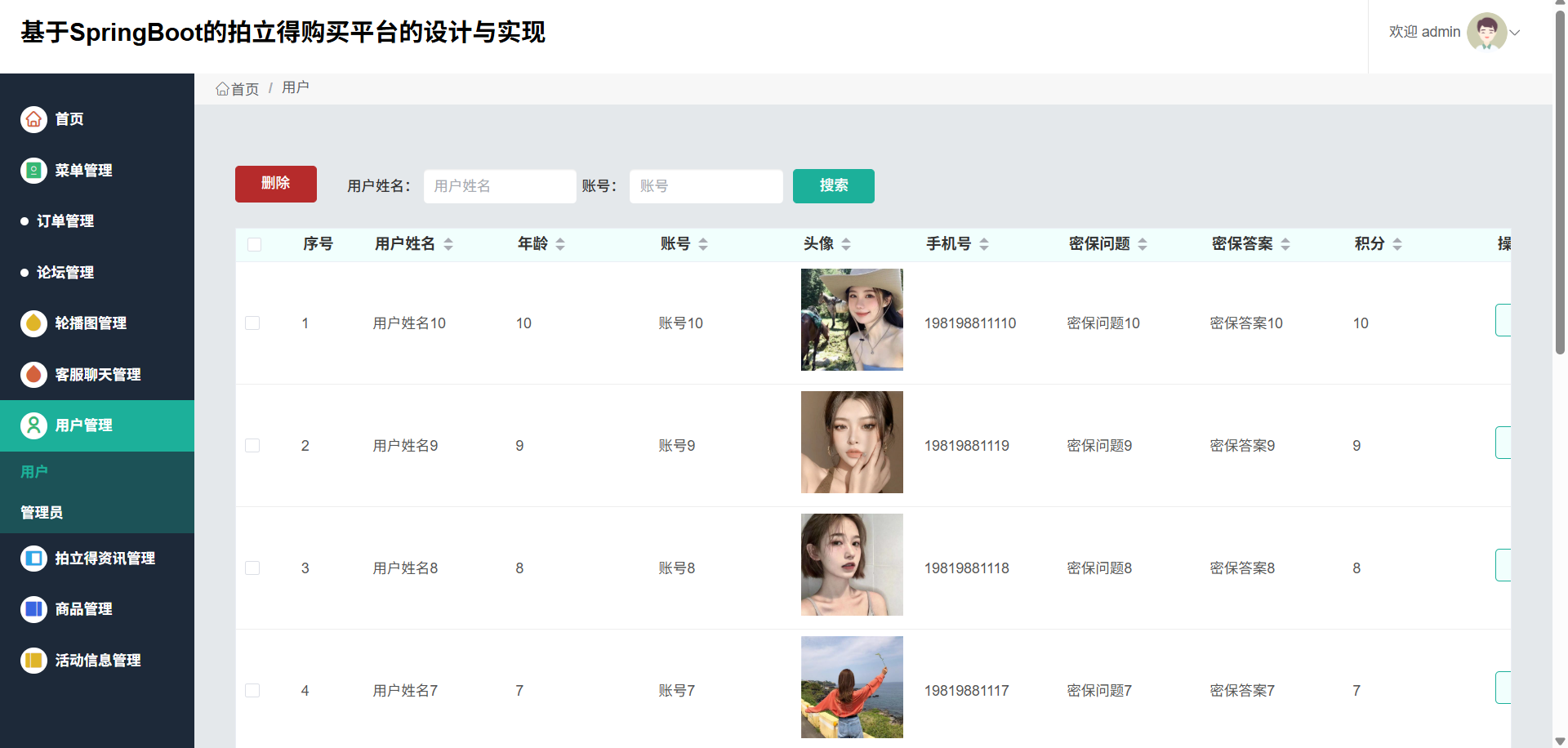Image resolution: width=1568 pixels, height=748 pixels.
Task: Click the 密保答案7 cell
Action: coord(1242,691)
